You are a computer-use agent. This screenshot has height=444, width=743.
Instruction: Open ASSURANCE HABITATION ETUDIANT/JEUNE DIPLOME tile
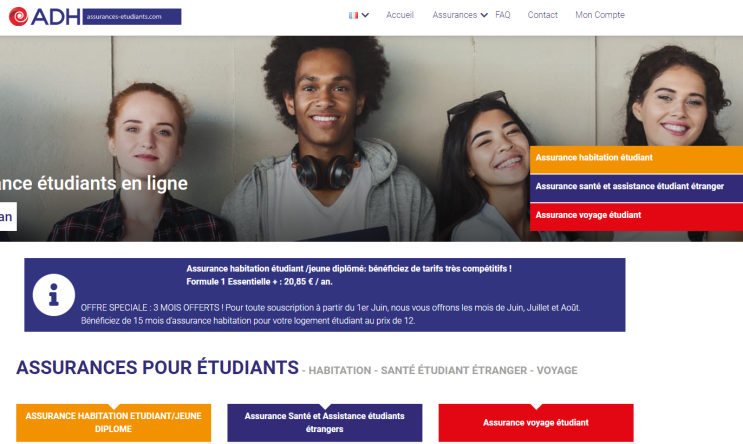(x=114, y=423)
